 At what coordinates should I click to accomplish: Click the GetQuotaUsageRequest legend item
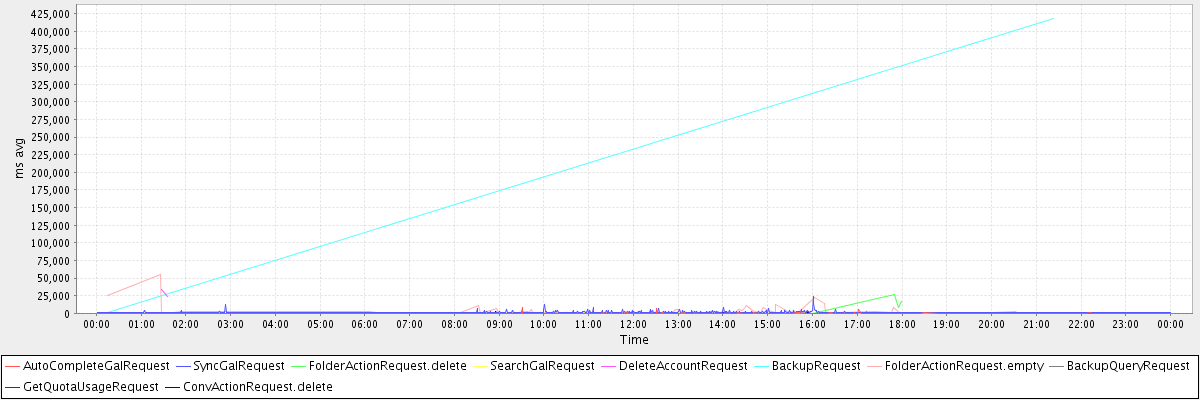click(90, 386)
